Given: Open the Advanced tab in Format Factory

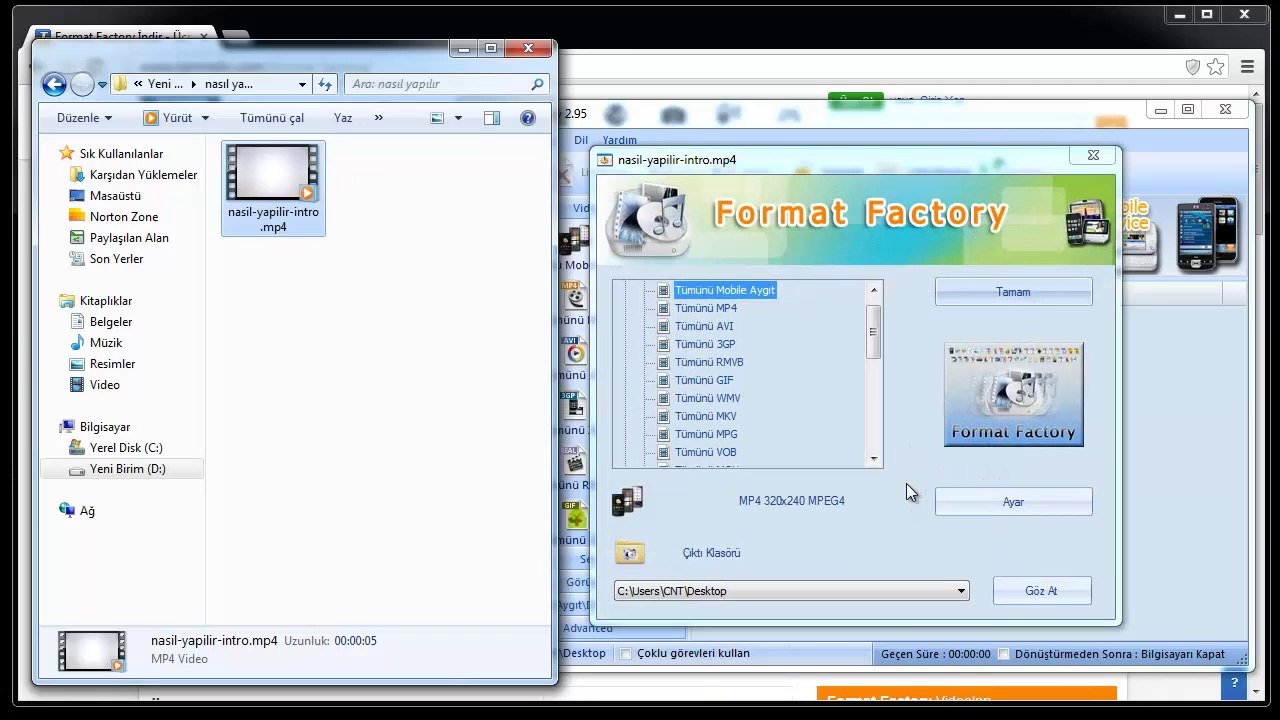Looking at the screenshot, I should (x=588, y=628).
